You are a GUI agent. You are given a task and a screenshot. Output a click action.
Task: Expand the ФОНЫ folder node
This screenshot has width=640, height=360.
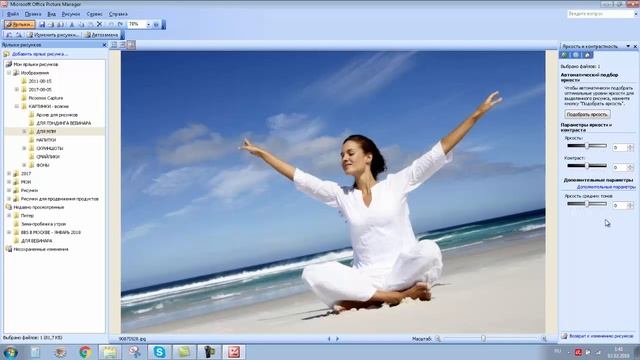point(24,165)
